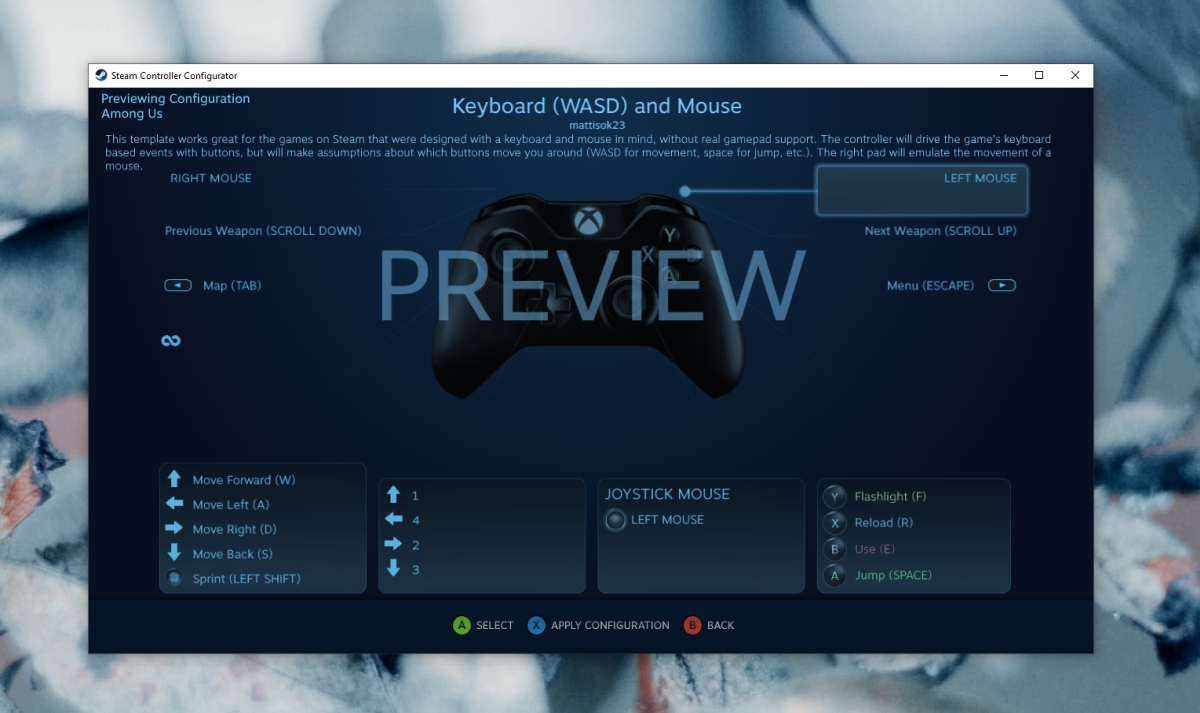Click the joystick click icon beside LEFT MOUSE

point(615,520)
